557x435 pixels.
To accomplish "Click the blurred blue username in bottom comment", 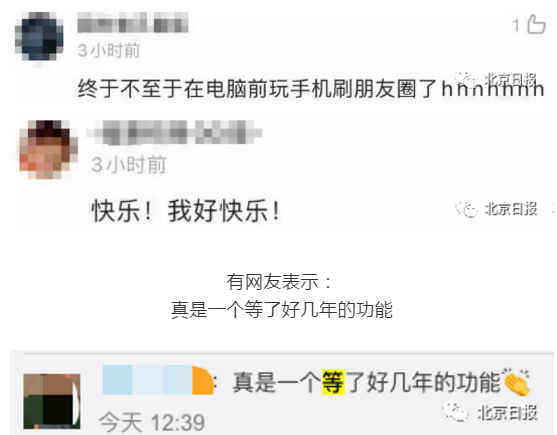I will (x=158, y=380).
